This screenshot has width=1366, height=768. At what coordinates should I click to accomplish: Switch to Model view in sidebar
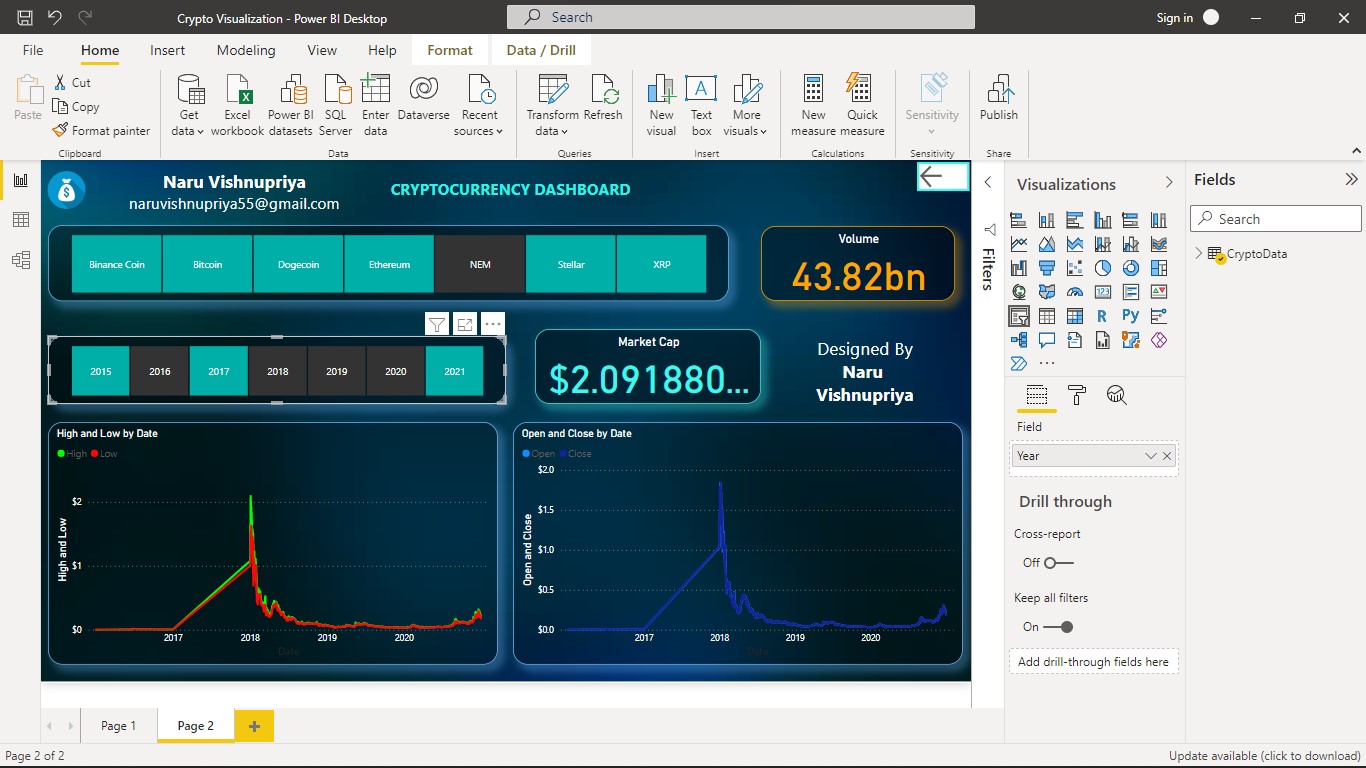20,260
